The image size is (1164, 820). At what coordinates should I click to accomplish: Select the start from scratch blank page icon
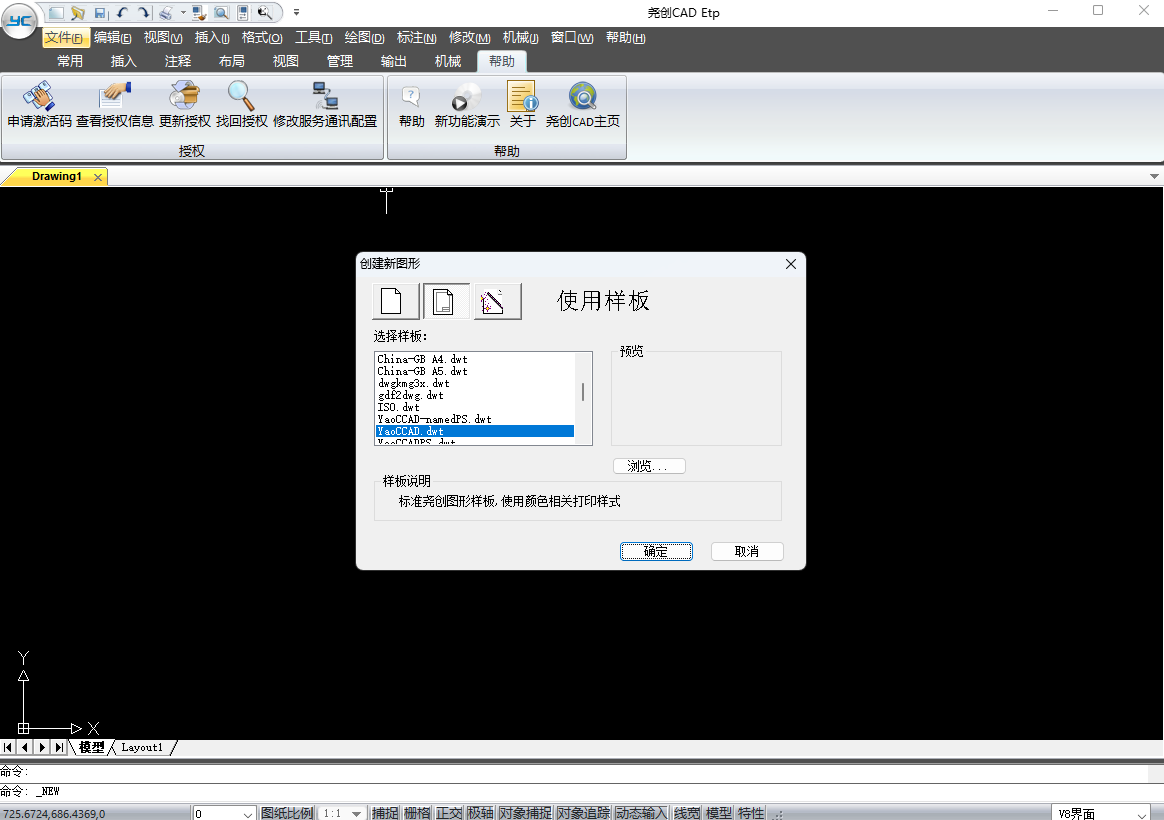(395, 301)
